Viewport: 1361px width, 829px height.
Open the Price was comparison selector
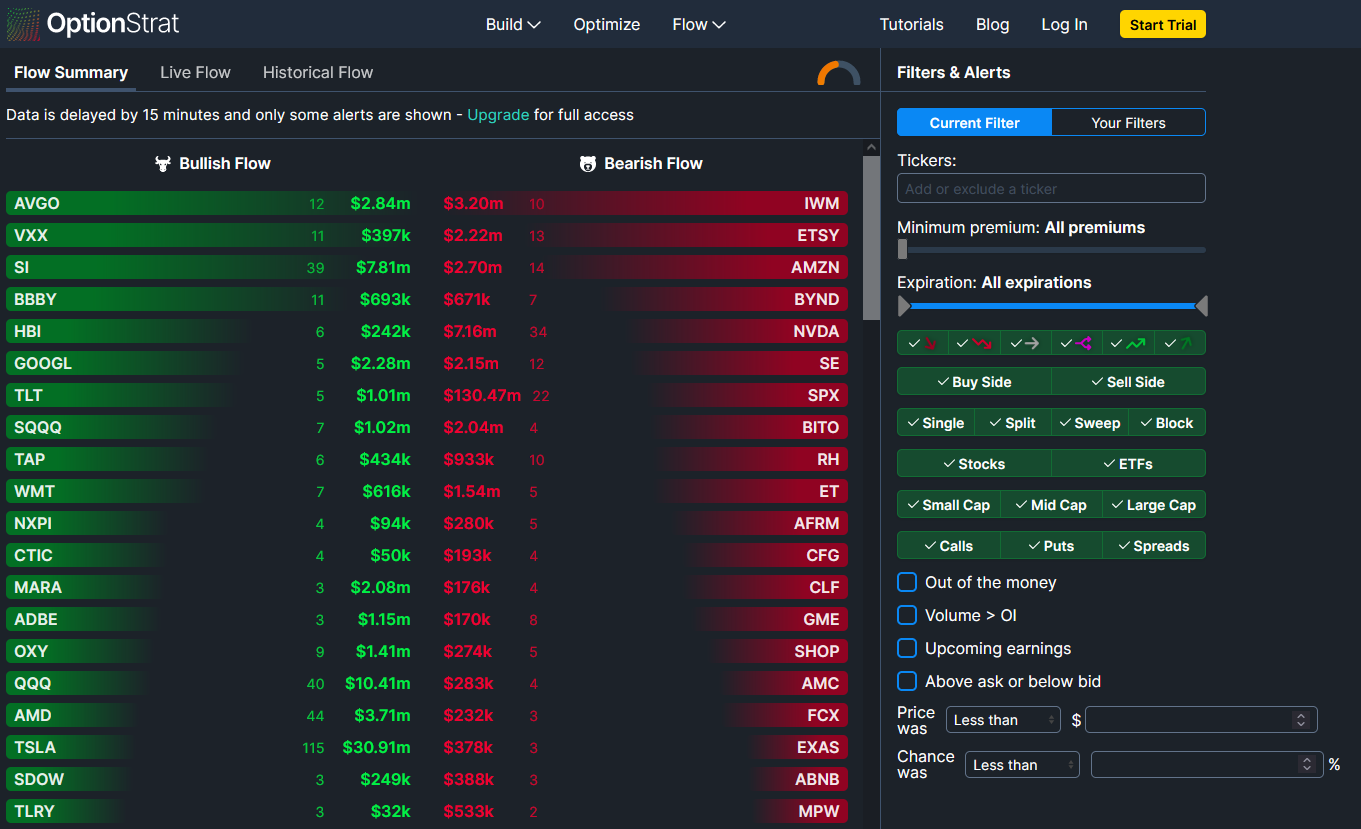click(1003, 719)
